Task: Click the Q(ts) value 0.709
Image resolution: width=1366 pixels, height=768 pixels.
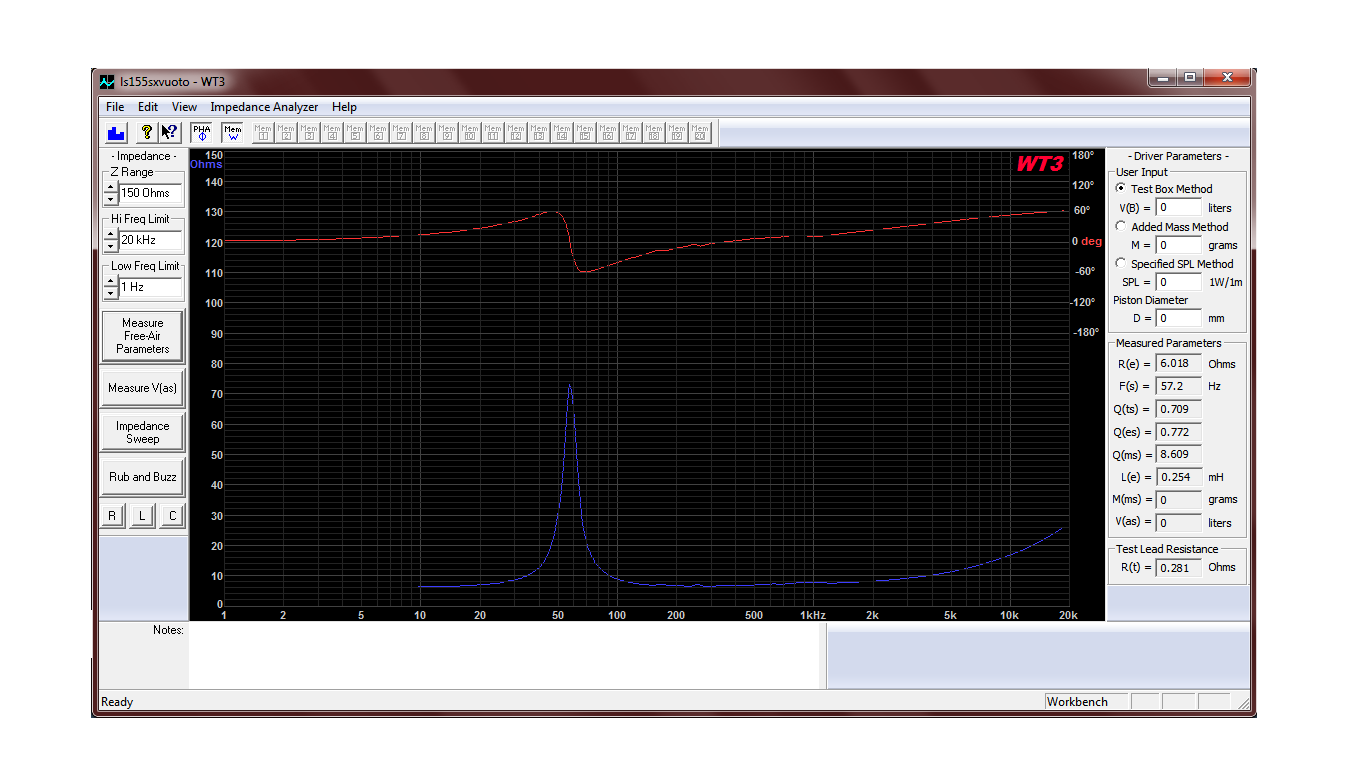Action: click(x=1178, y=409)
